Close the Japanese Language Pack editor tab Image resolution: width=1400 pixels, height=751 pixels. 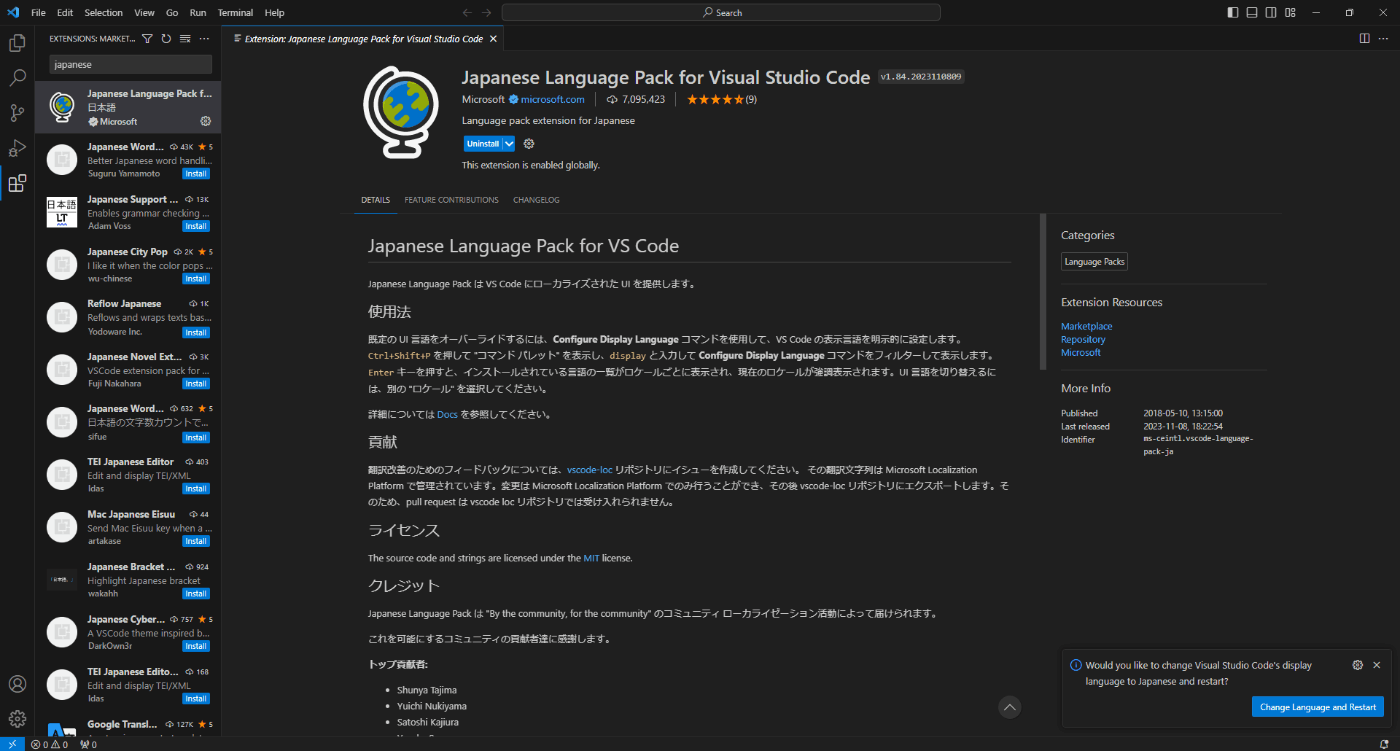(493, 39)
